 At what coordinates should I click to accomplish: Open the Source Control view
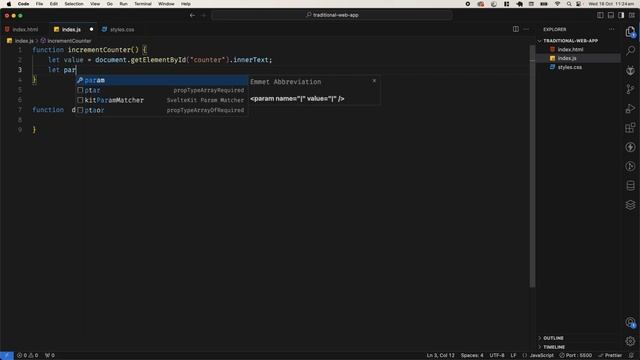pos(630,89)
